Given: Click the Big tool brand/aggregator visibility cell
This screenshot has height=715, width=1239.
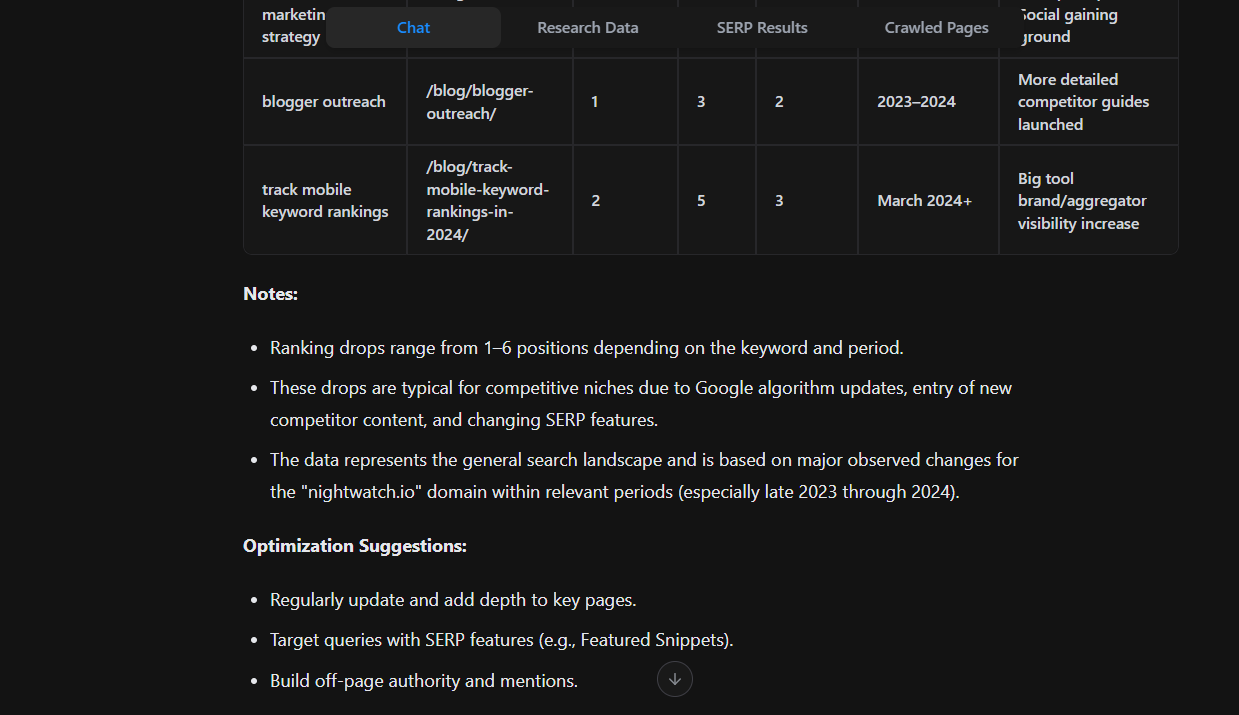Looking at the screenshot, I should click(1082, 200).
